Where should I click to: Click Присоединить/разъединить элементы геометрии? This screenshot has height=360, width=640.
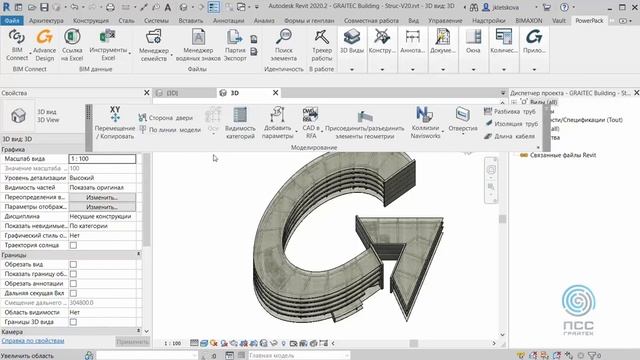pos(365,124)
